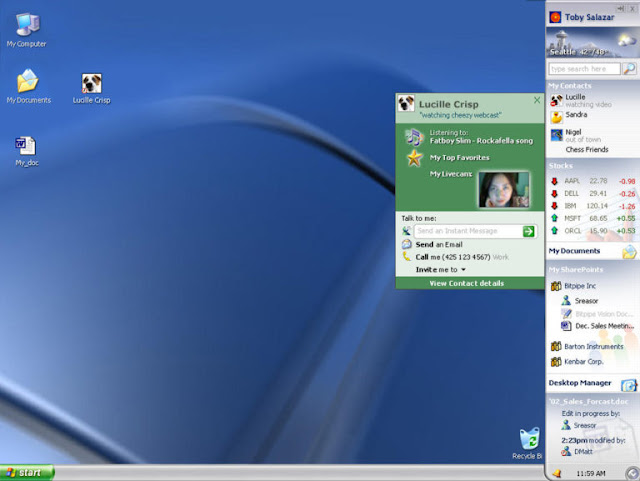Click the green send message arrow
Screen dimensions: 640x481
(529, 232)
